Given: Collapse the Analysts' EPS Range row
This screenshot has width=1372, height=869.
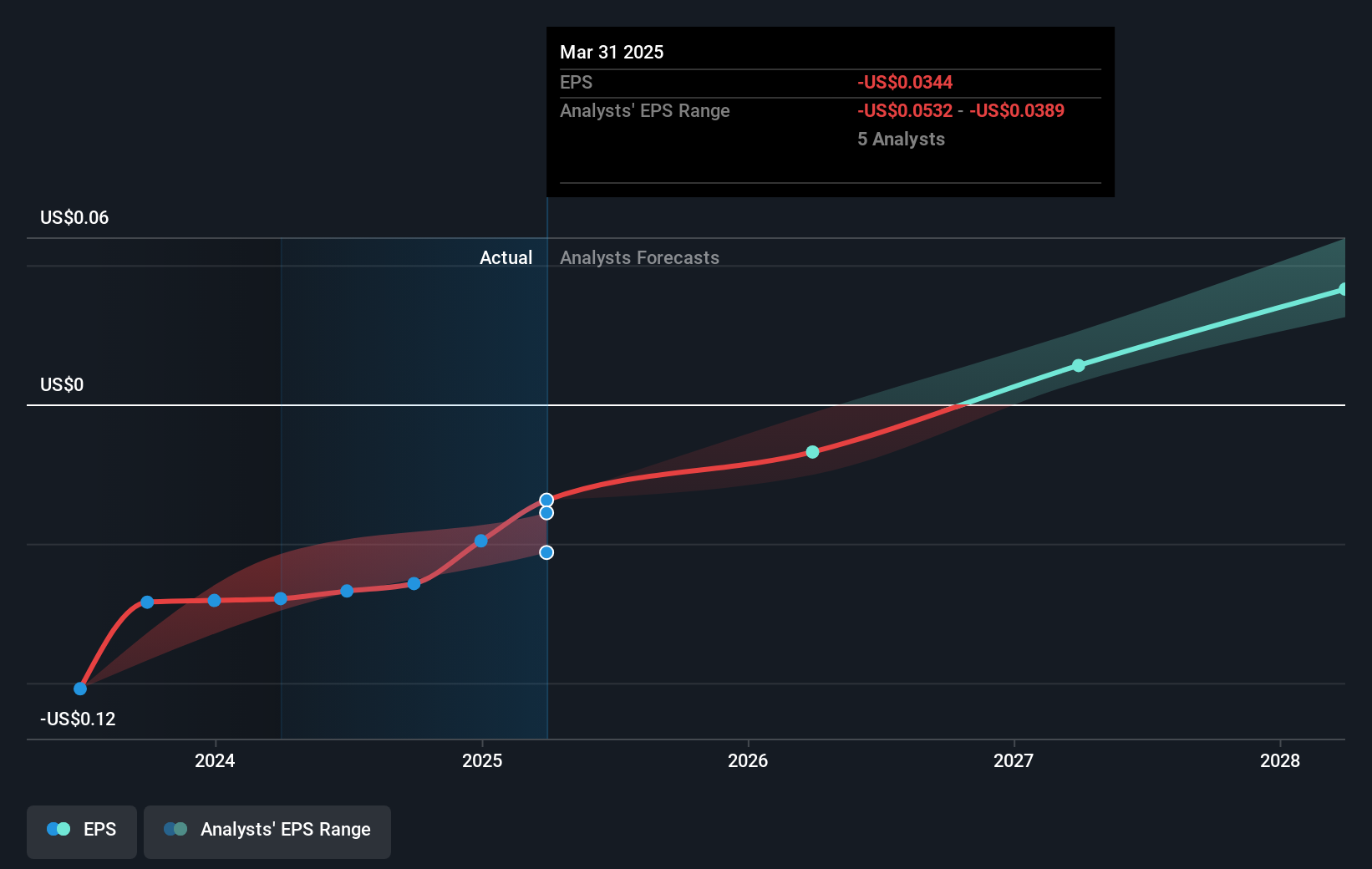Looking at the screenshot, I should [x=644, y=110].
